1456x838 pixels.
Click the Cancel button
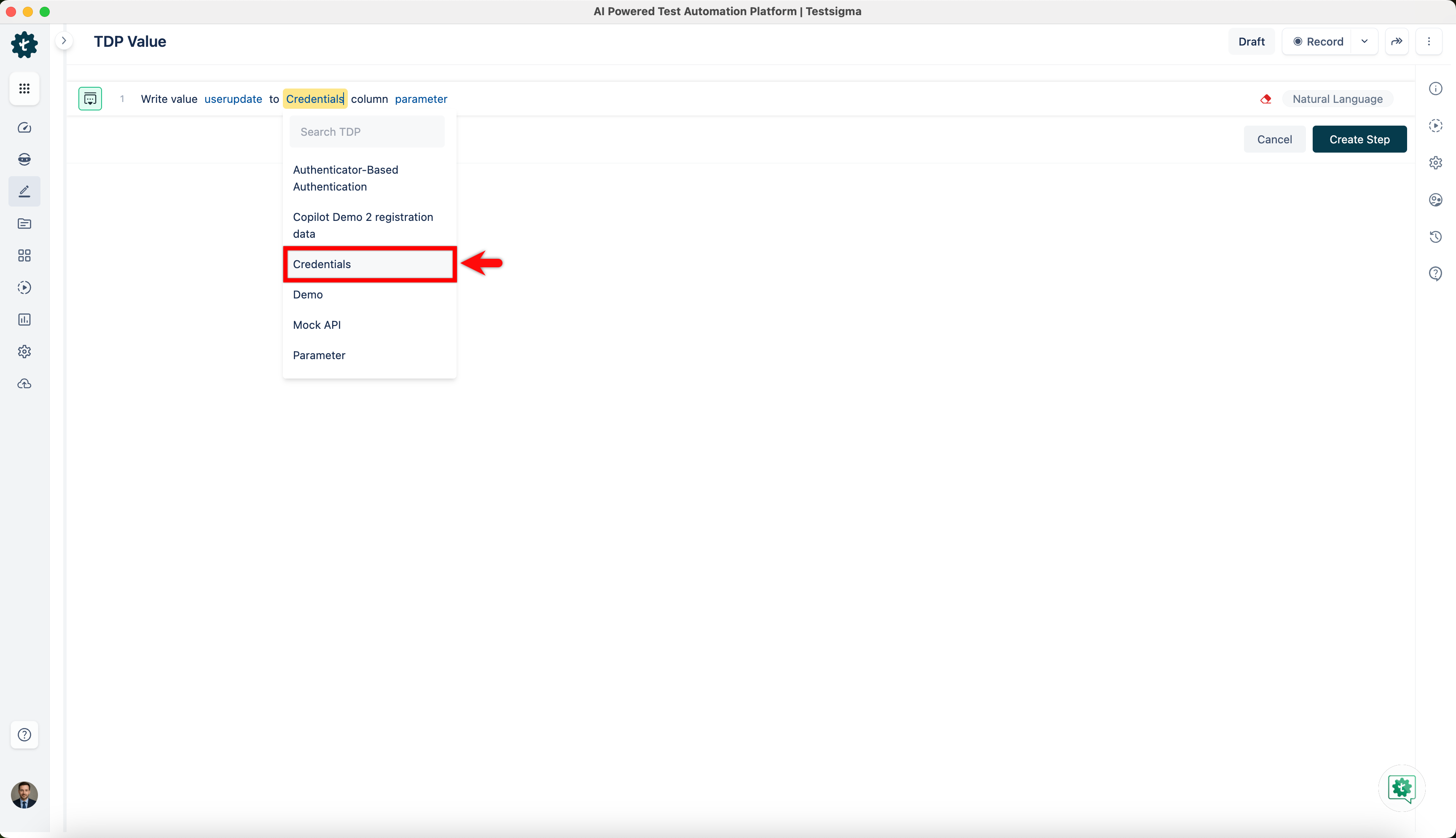click(1274, 139)
